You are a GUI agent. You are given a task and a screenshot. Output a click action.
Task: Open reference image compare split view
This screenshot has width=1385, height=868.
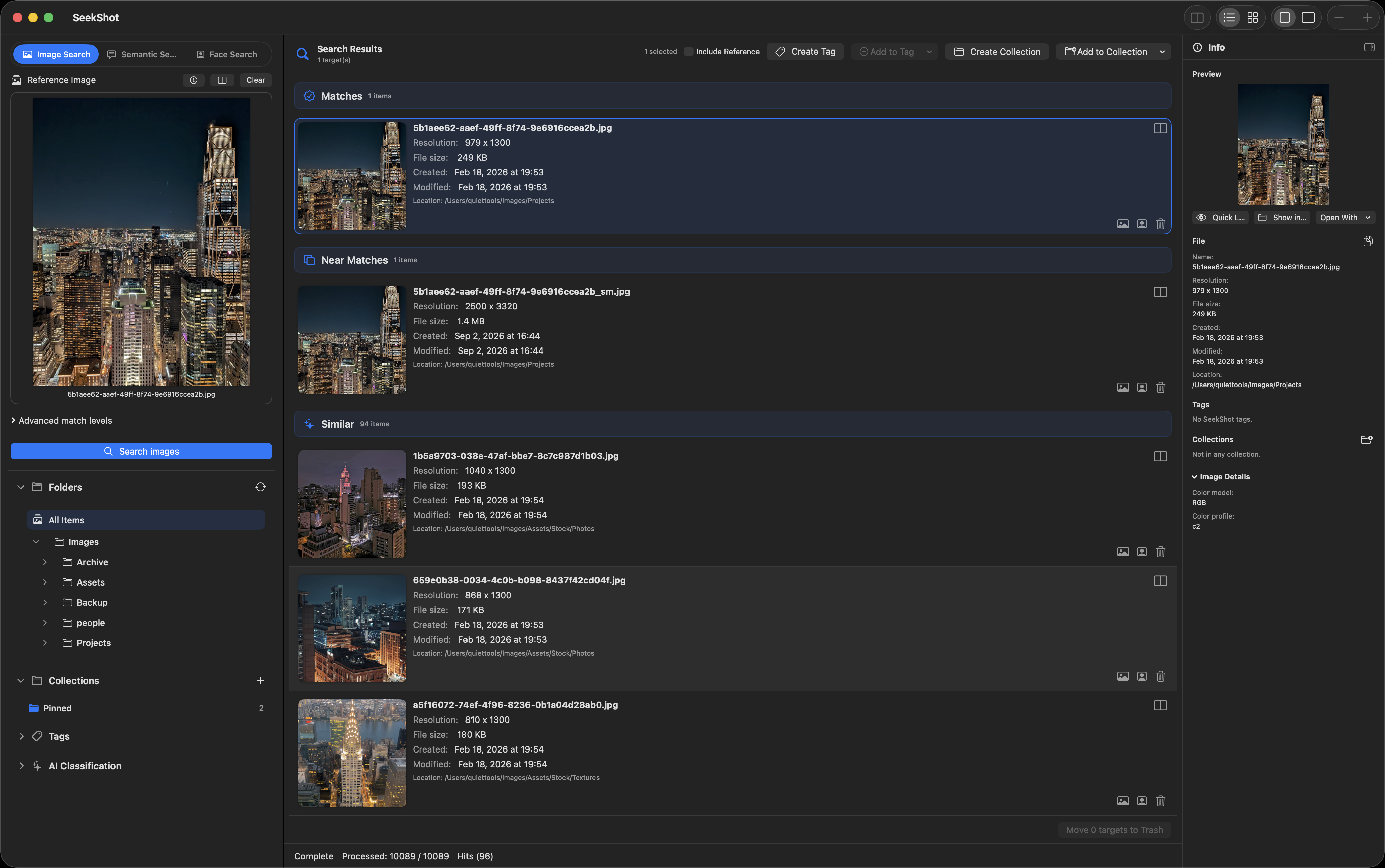tap(222, 80)
